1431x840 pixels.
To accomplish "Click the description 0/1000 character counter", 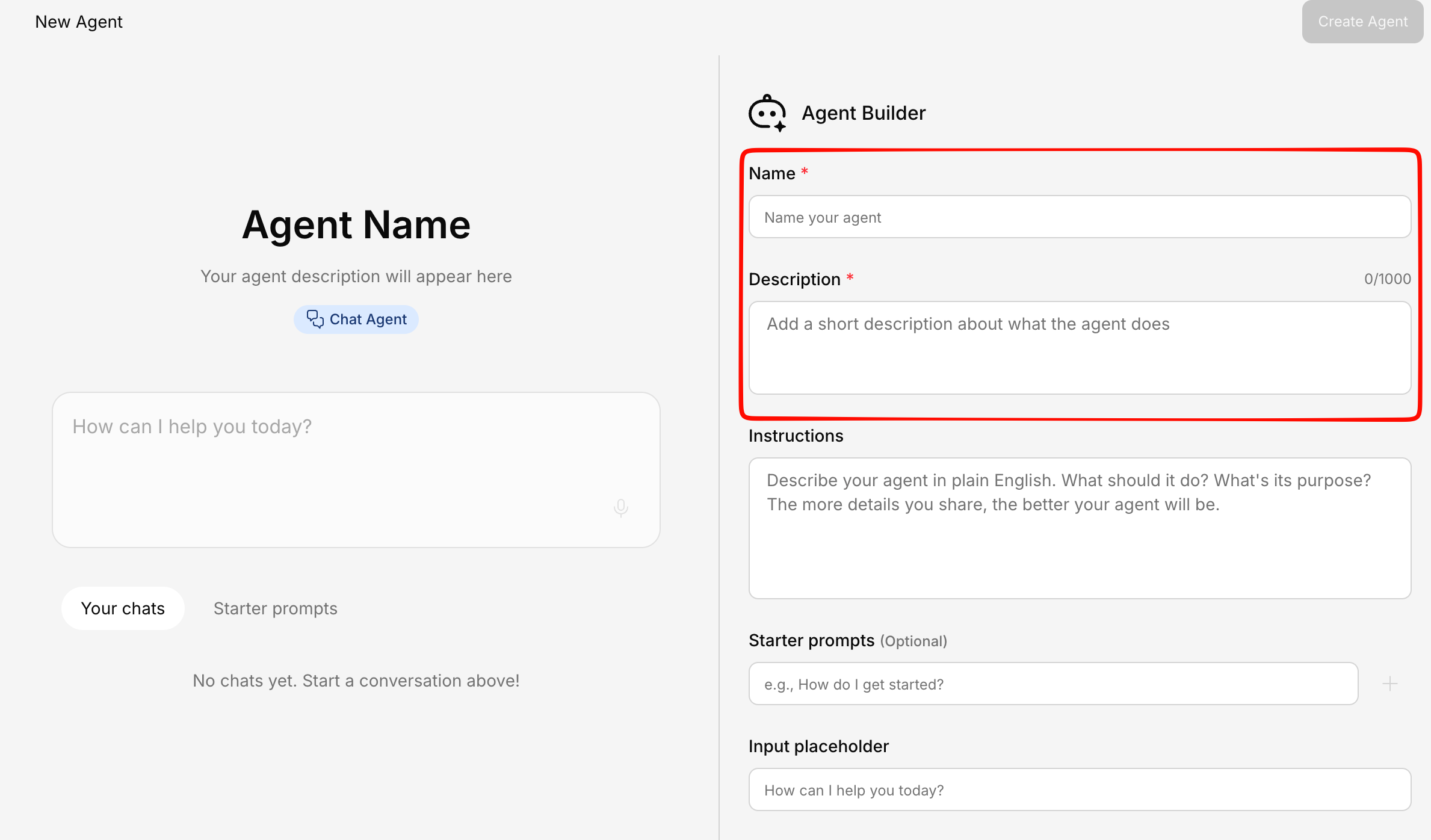I will 1387,279.
